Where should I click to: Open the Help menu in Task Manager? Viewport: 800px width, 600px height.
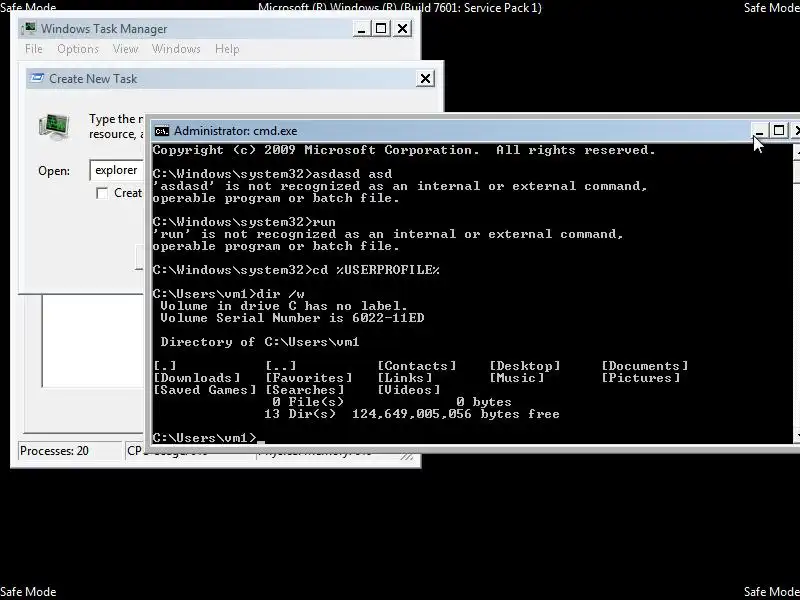227,49
